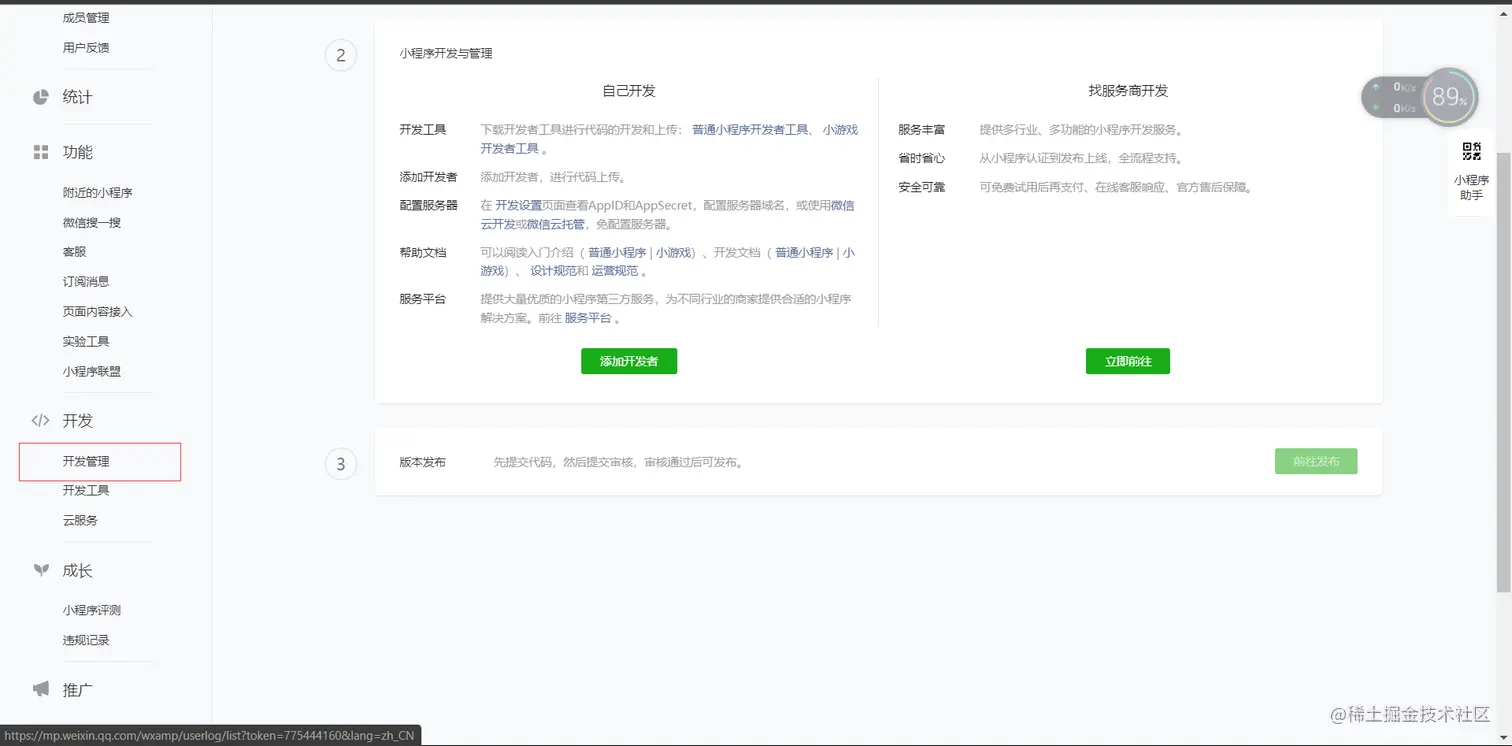Open 用户反馈 in the sidebar
The width and height of the screenshot is (1512, 746).
click(x=86, y=48)
